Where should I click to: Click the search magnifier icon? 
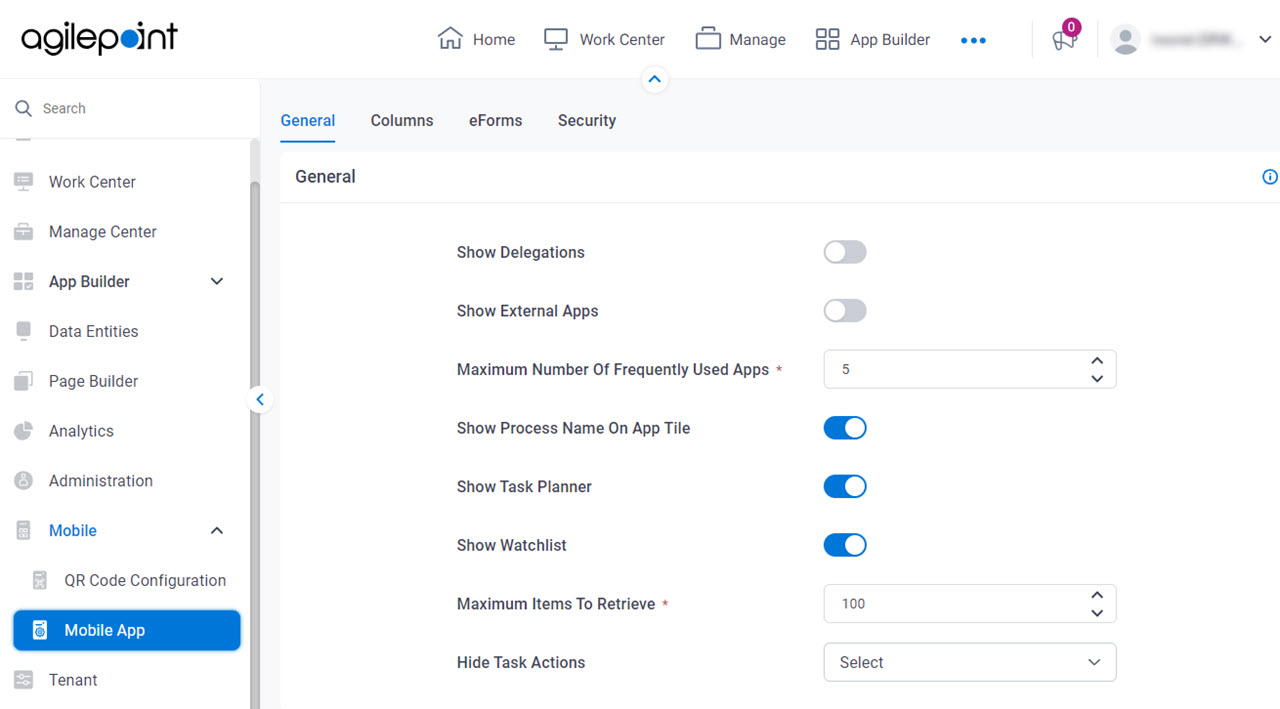[x=23, y=108]
